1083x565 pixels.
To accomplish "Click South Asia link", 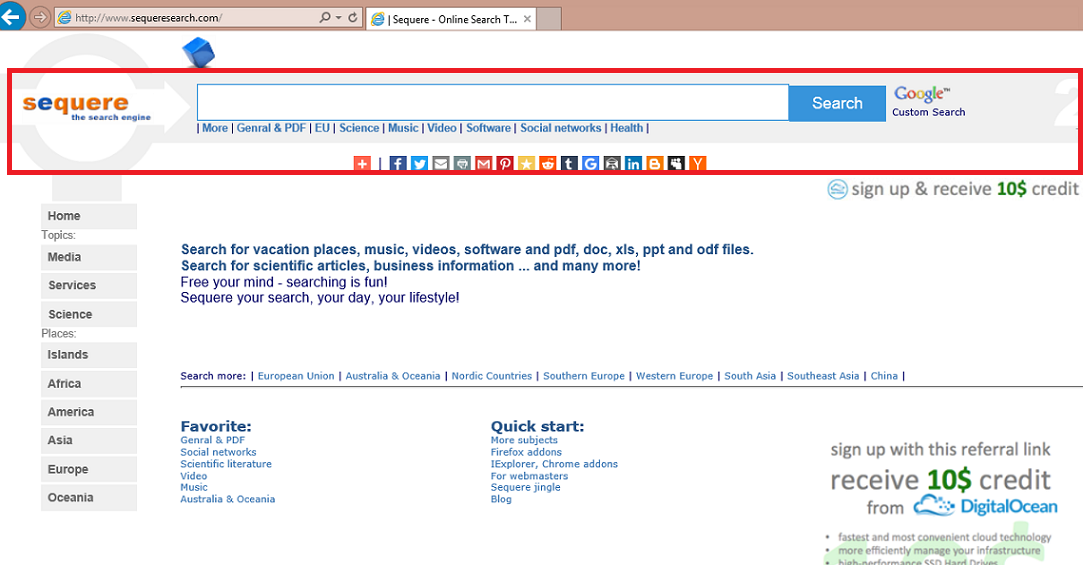I will tap(750, 376).
